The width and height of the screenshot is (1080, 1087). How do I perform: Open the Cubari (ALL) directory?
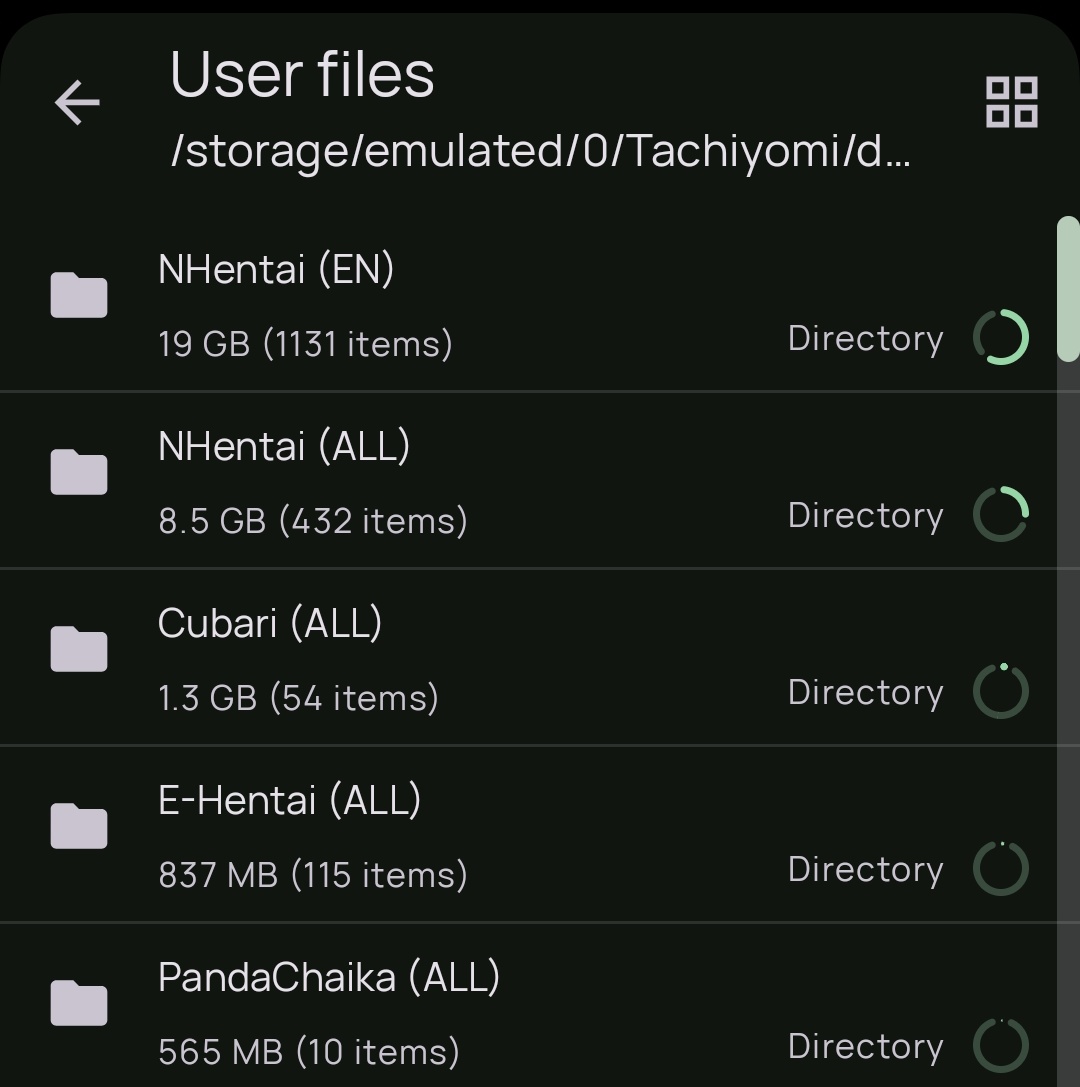tap(270, 623)
